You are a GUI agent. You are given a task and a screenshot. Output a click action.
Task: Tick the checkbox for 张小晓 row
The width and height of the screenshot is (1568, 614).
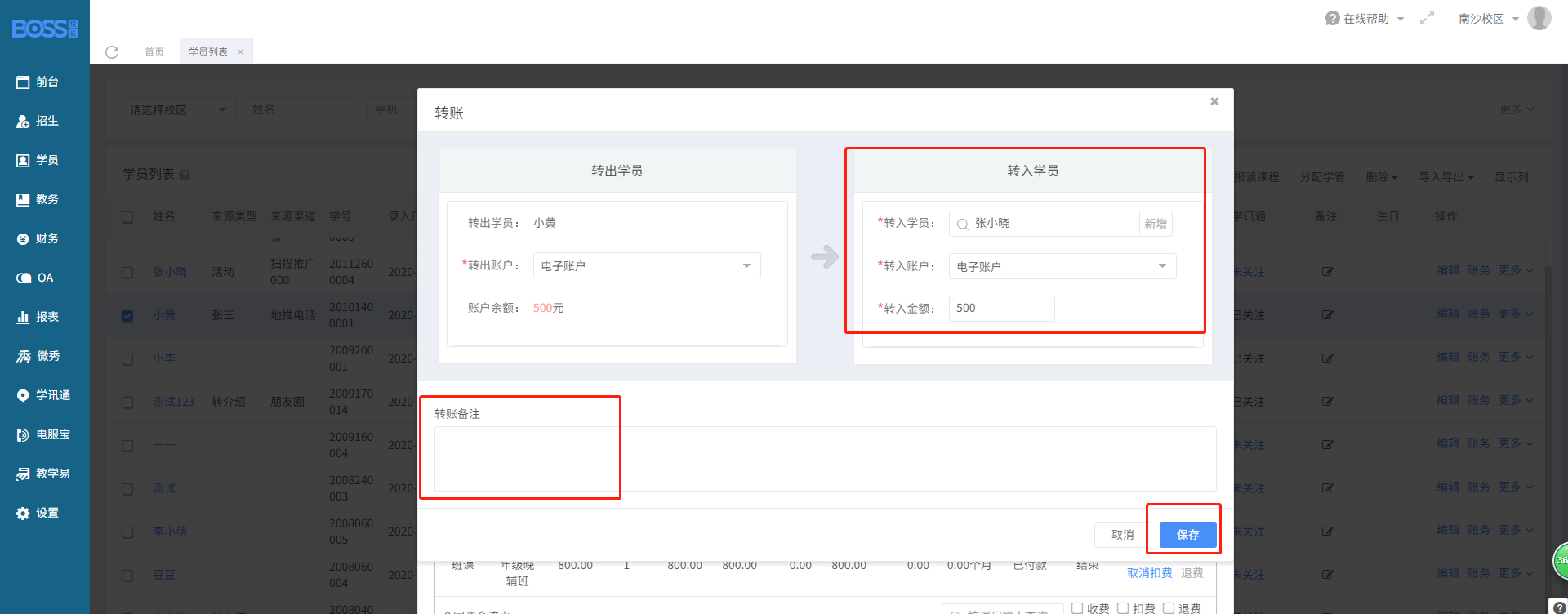[127, 273]
